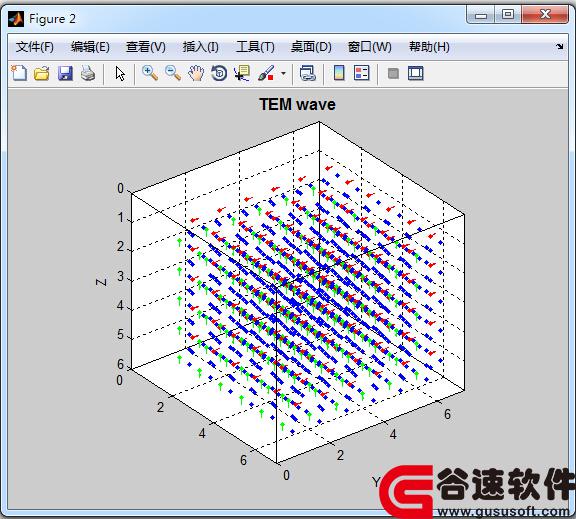Open the 查看(V) menu

click(145, 47)
